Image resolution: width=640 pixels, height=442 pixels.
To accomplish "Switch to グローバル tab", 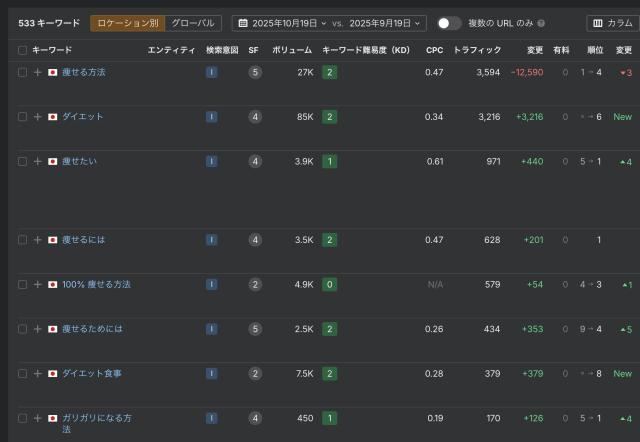I will [193, 23].
